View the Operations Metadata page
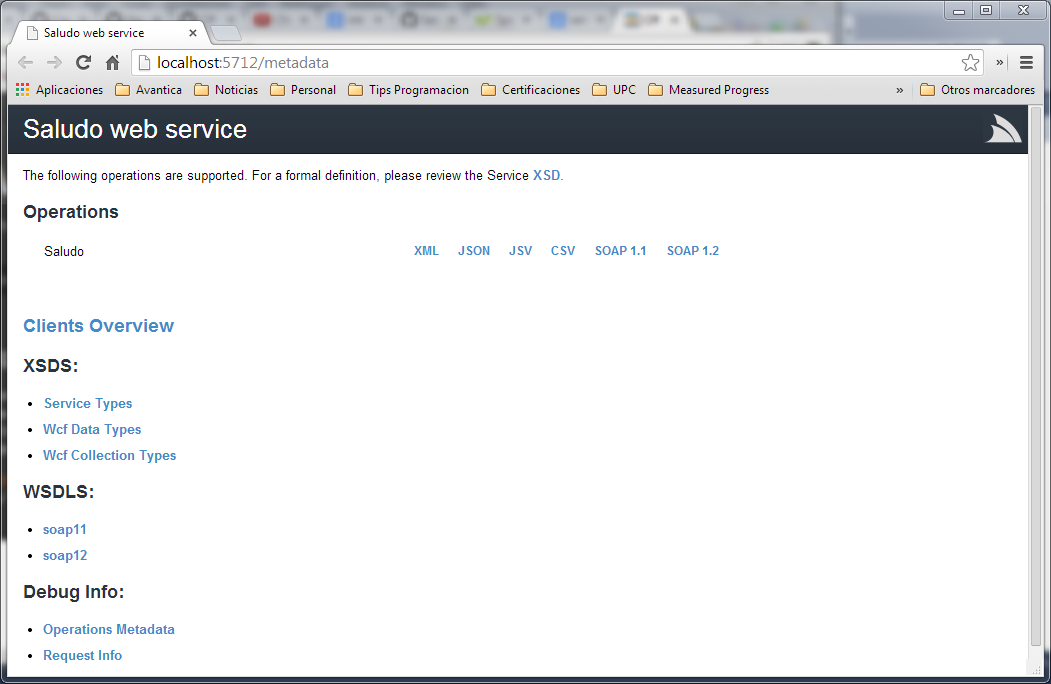This screenshot has width=1051, height=684. 108,629
